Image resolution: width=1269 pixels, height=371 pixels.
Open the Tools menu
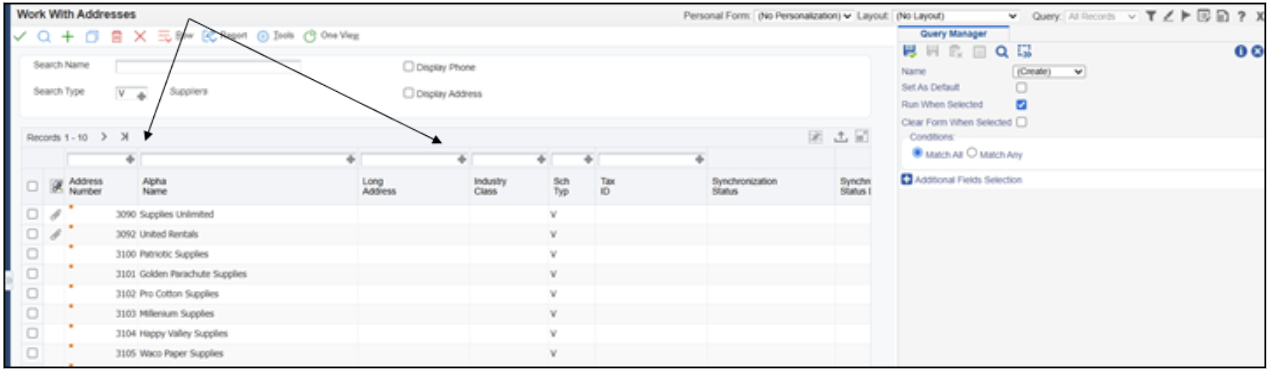pos(276,35)
